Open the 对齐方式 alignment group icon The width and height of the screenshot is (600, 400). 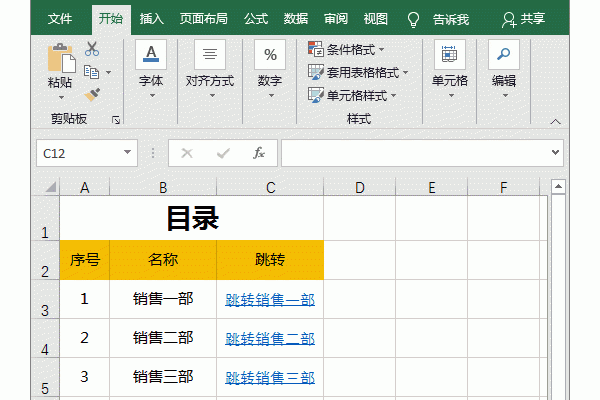pos(210,55)
